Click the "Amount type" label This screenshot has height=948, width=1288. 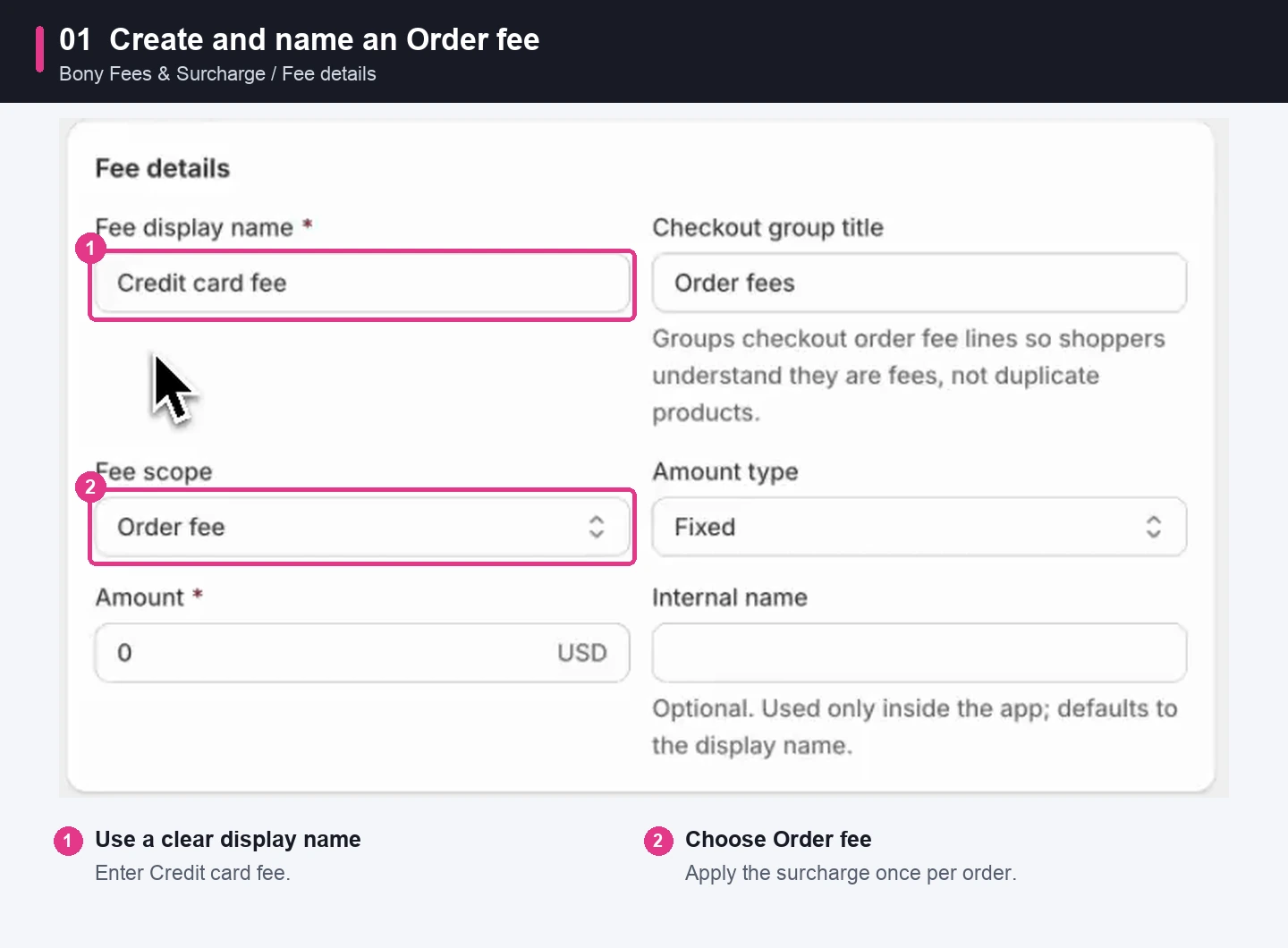click(725, 471)
